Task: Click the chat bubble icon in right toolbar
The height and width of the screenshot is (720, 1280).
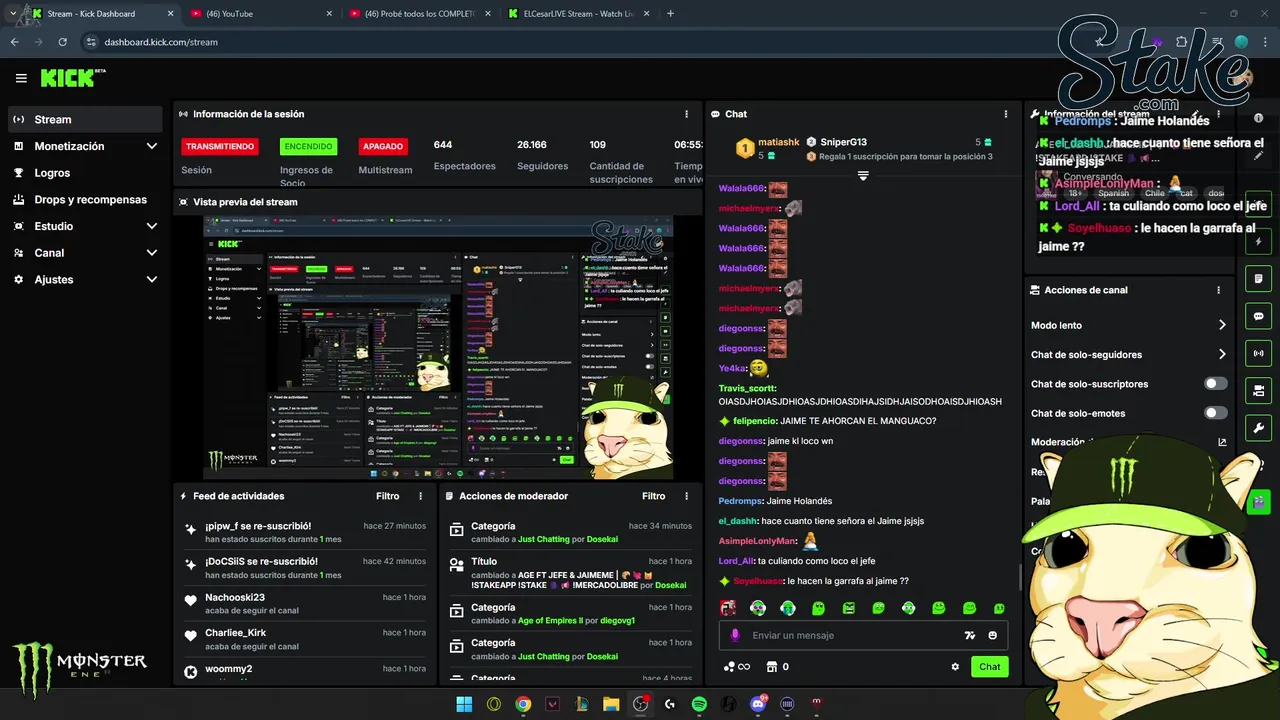Action: (x=1258, y=316)
